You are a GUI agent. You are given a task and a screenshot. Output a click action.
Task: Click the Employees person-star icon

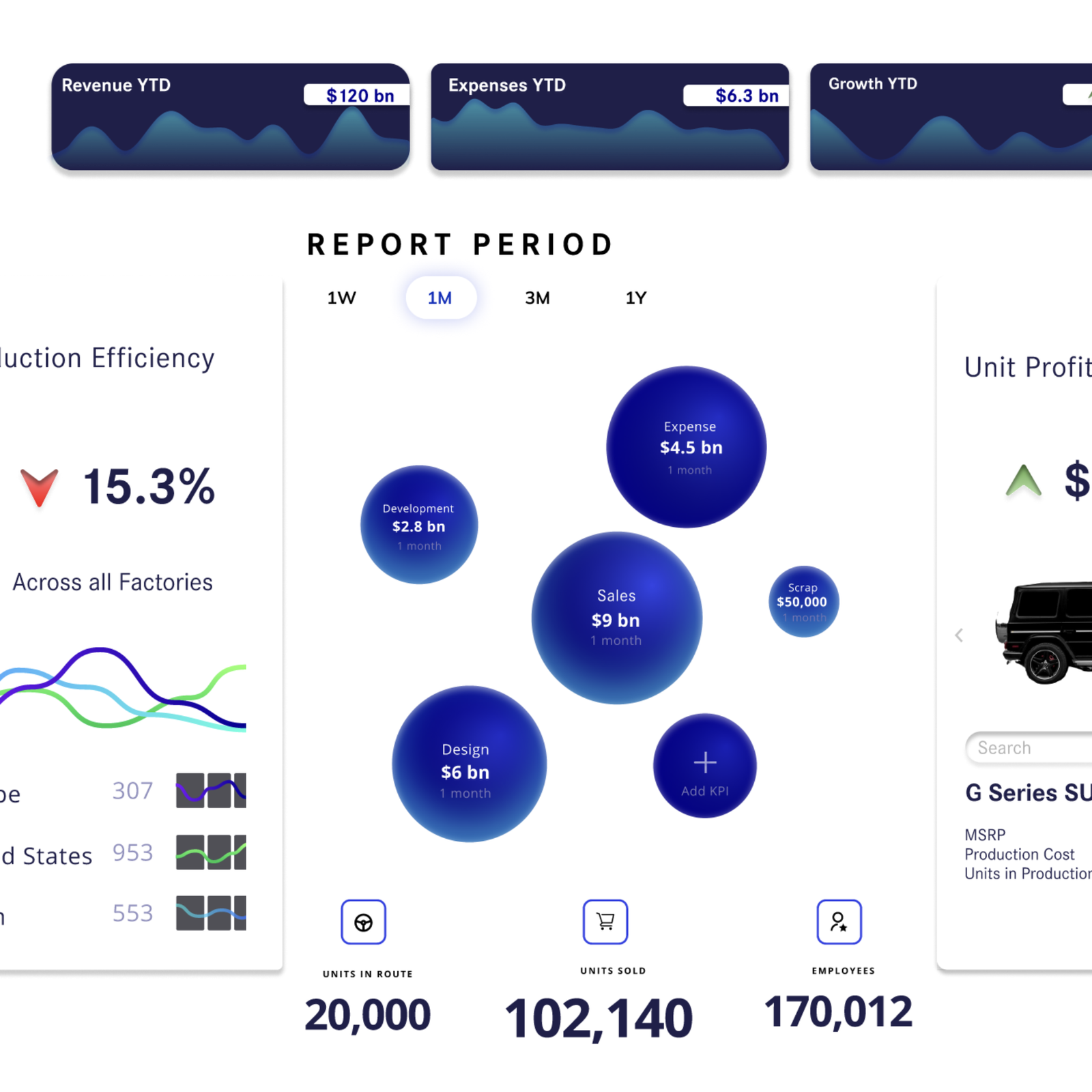[839, 921]
